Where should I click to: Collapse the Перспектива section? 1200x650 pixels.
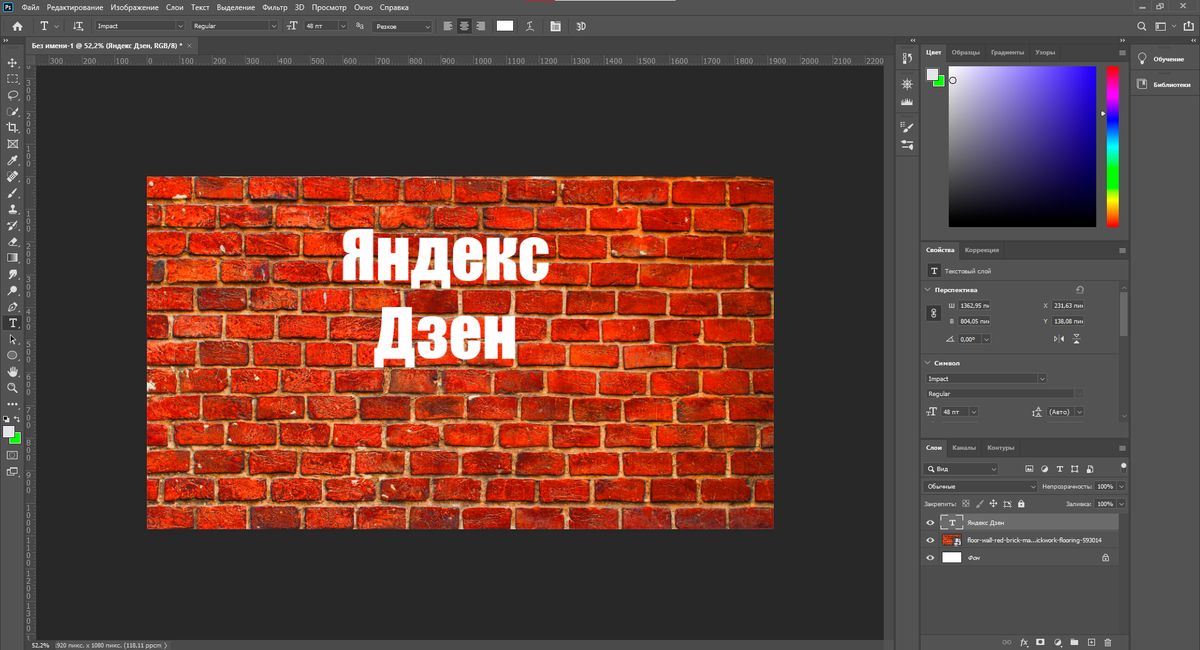[927, 289]
